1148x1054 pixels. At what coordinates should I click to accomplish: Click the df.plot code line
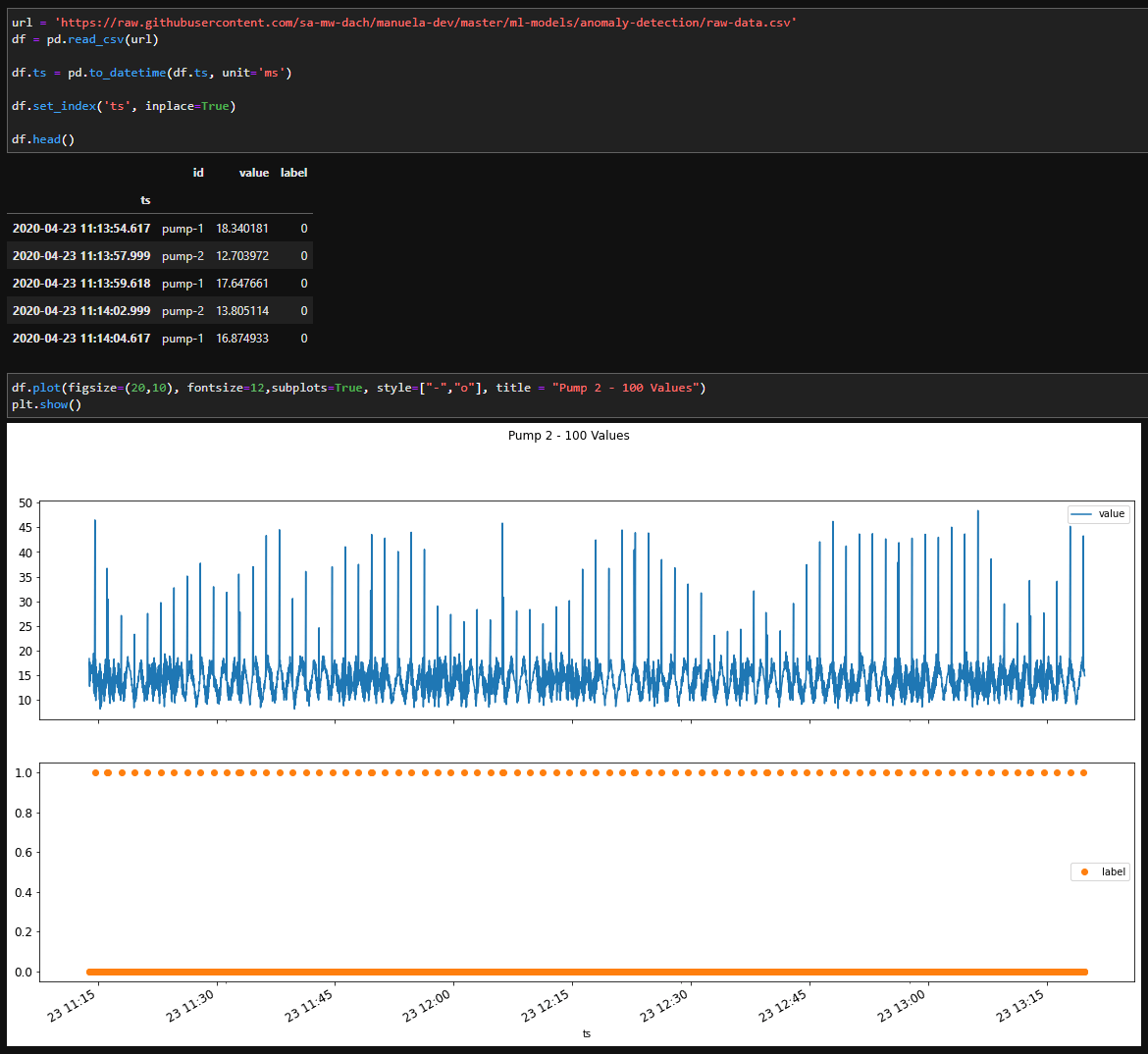pyautogui.click(x=359, y=388)
